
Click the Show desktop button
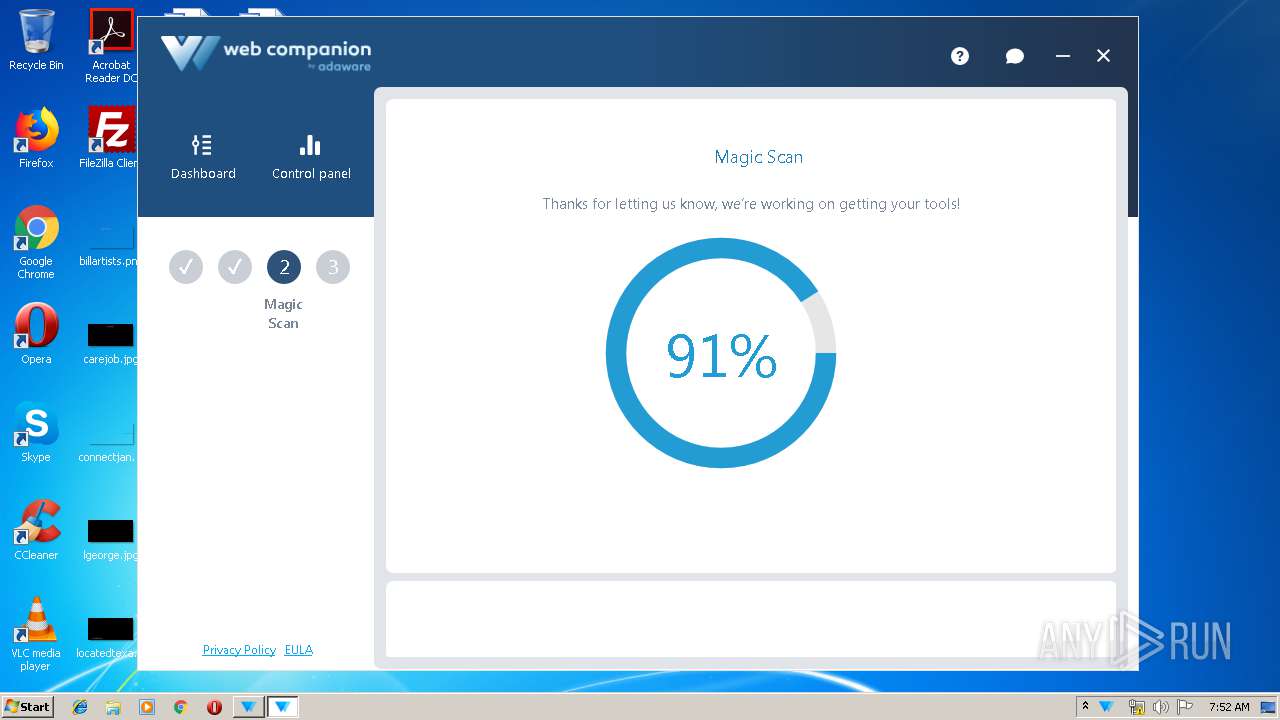click(x=1269, y=707)
